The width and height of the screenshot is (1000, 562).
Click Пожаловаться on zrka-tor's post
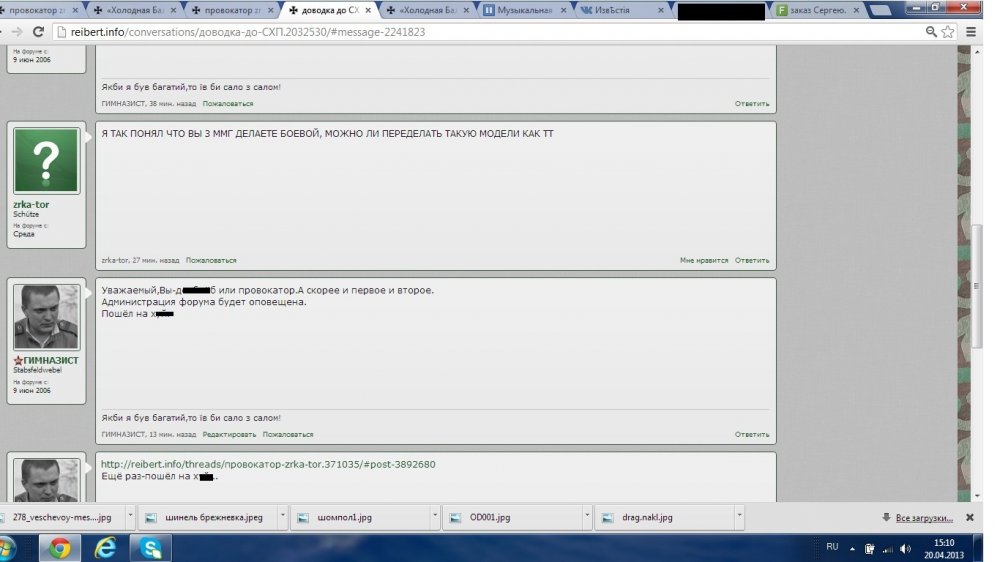[211, 260]
